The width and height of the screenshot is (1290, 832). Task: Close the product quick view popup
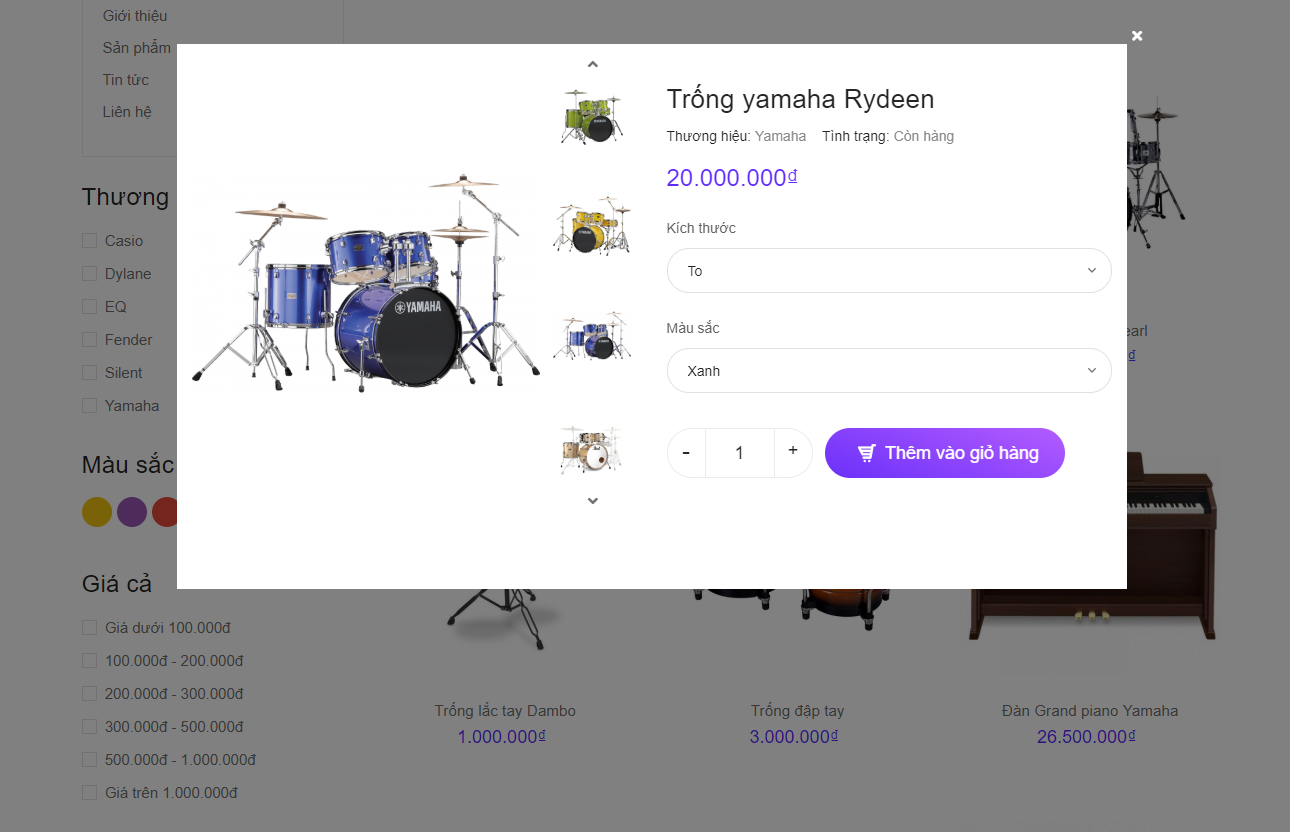(1137, 36)
